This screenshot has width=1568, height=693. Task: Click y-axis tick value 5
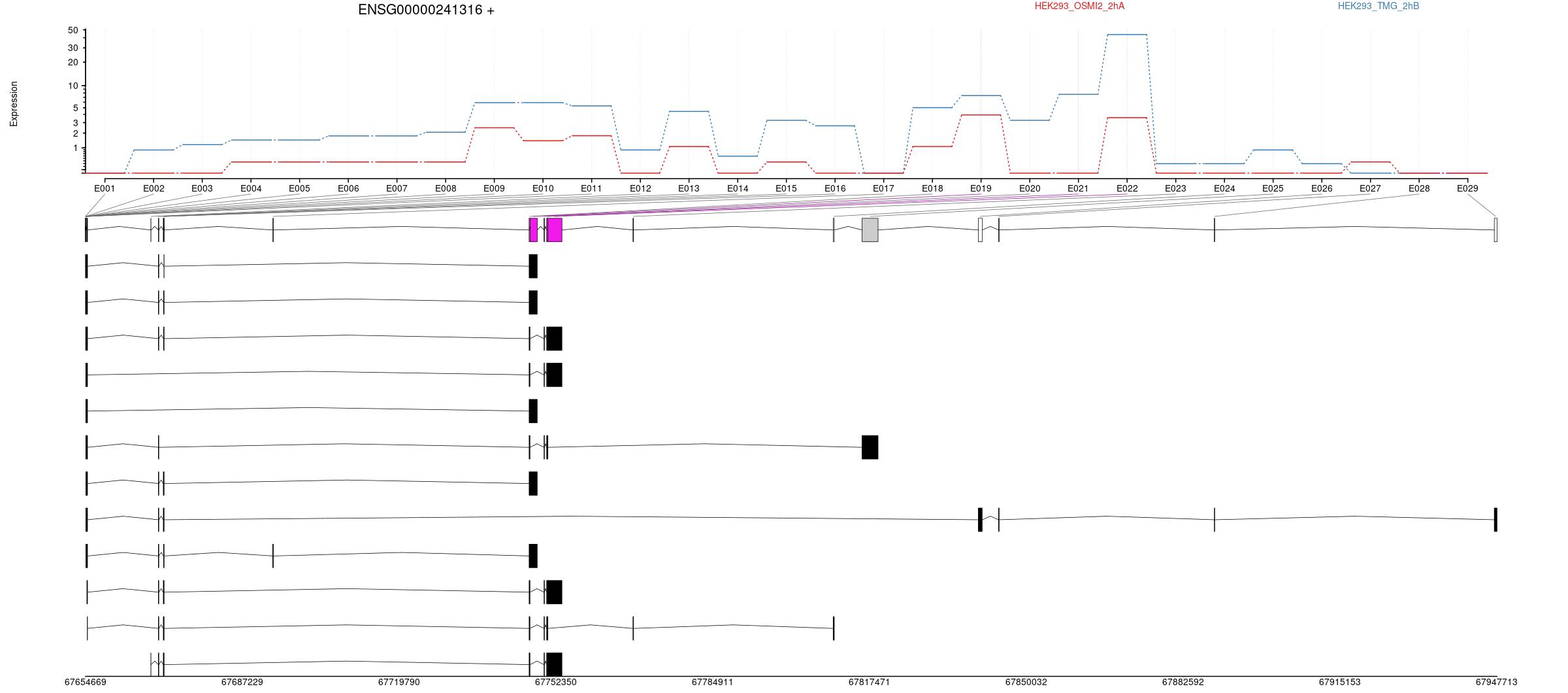[75, 108]
